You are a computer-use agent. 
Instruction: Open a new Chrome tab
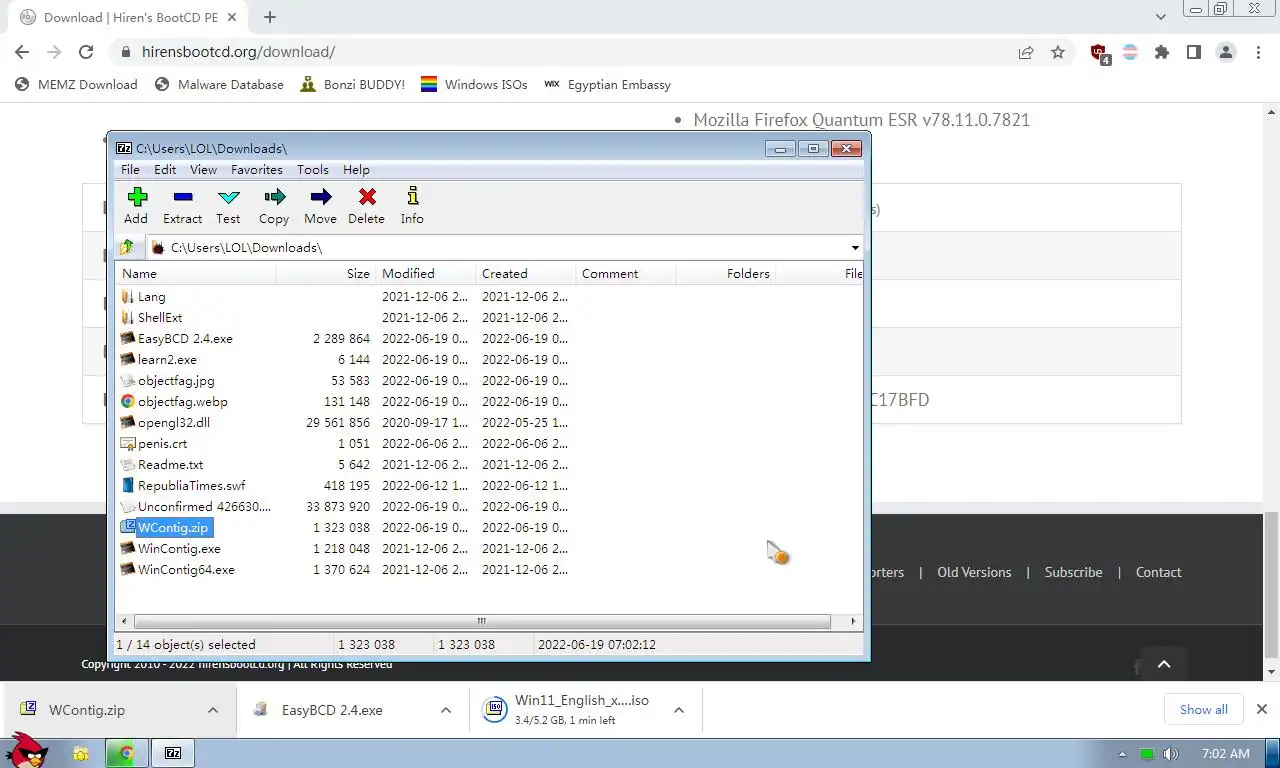click(x=270, y=17)
